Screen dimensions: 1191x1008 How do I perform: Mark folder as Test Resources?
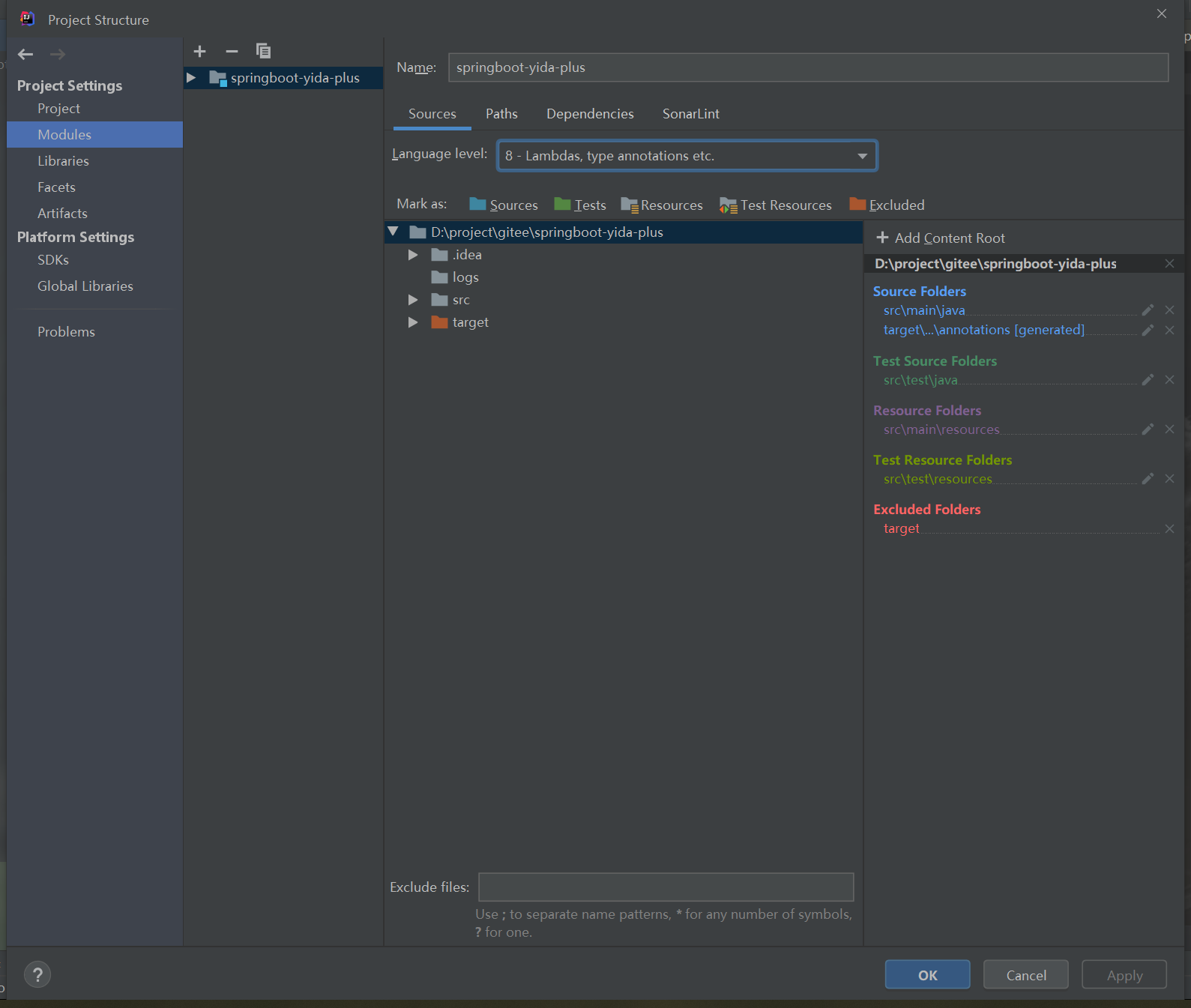pyautogui.click(x=776, y=205)
